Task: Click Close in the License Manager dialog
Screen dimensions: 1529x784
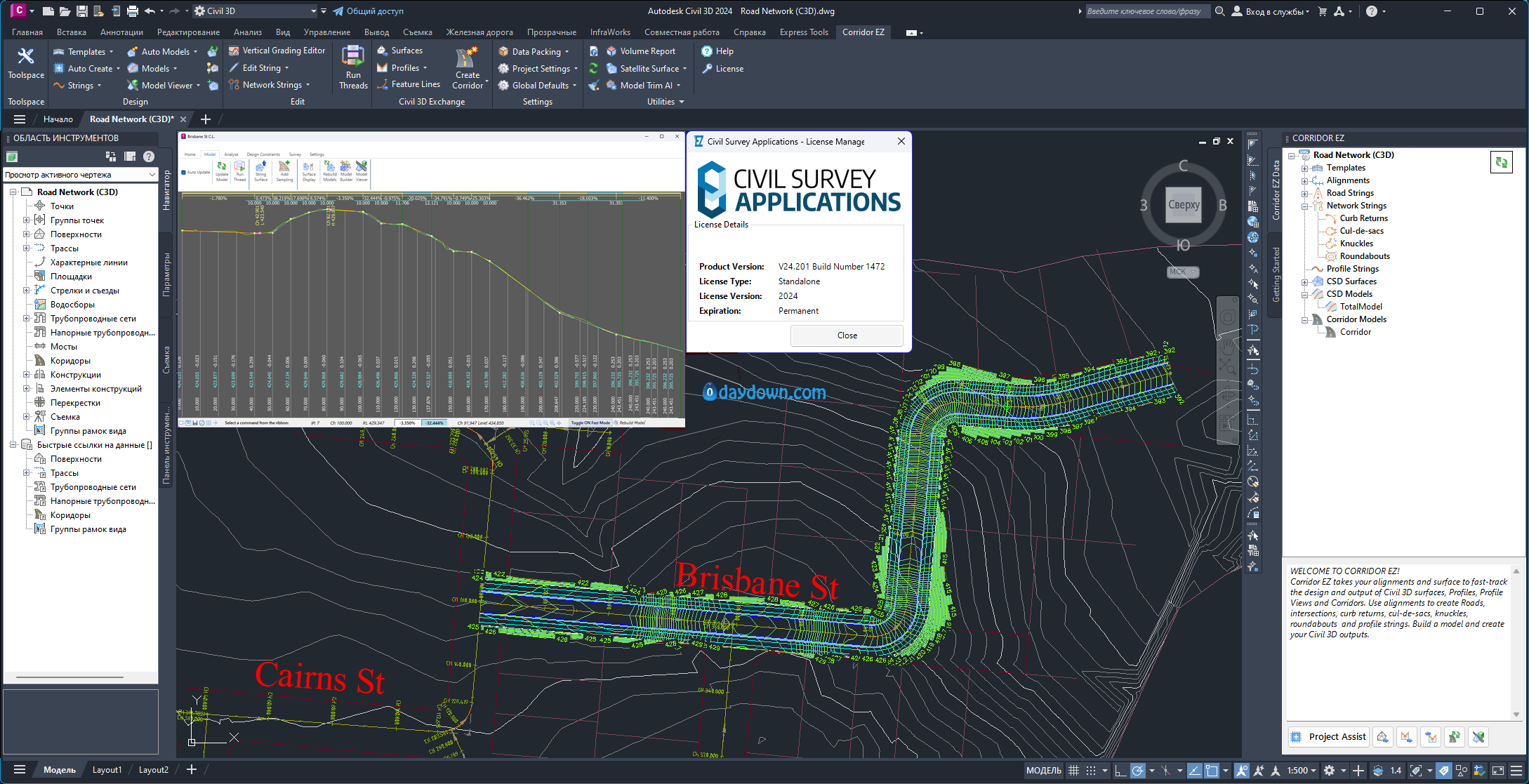Action: coord(847,335)
